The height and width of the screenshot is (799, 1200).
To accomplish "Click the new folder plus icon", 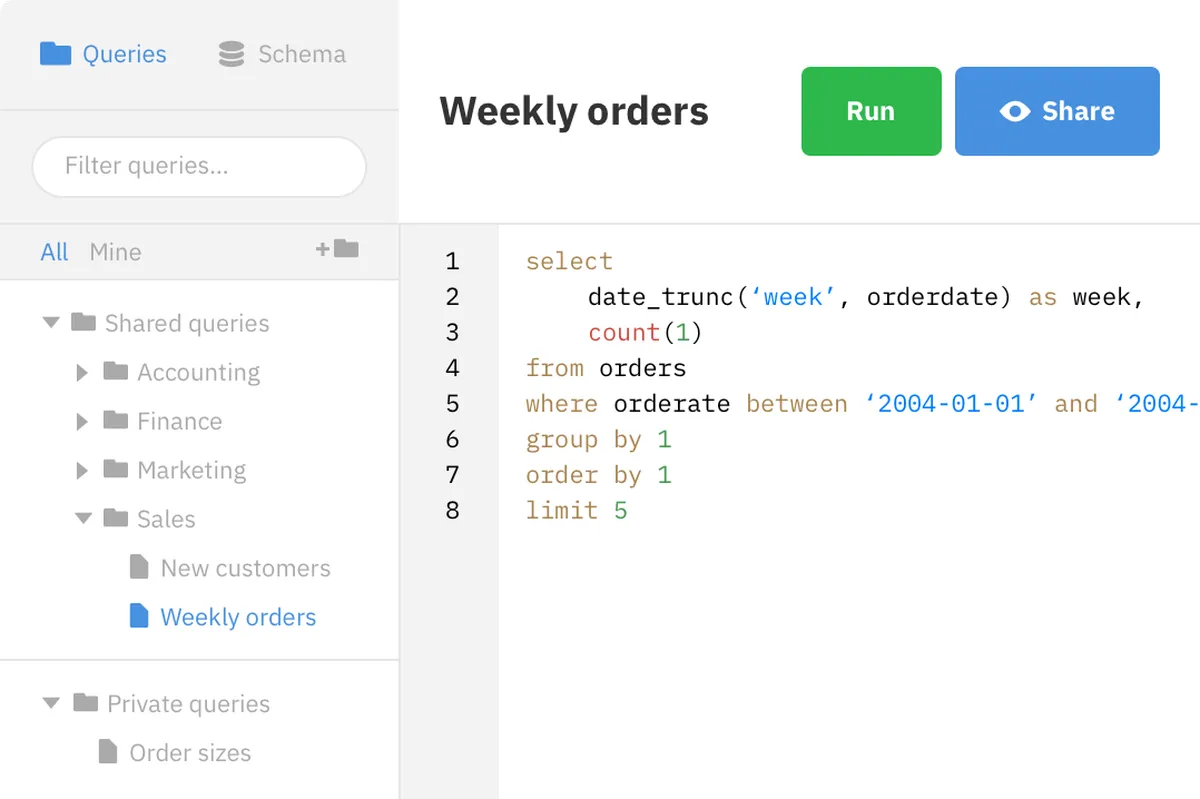I will coord(337,249).
